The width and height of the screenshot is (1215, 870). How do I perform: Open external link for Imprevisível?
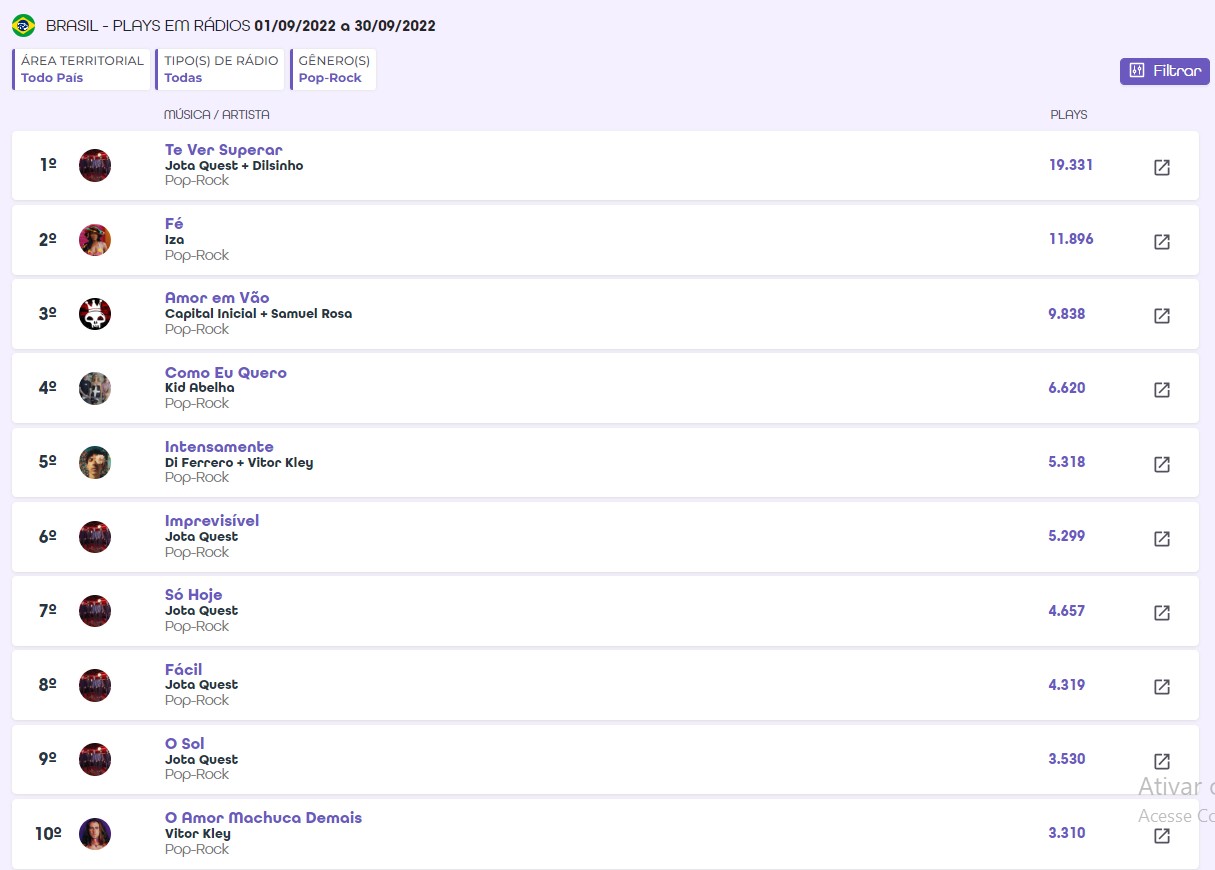[1162, 538]
